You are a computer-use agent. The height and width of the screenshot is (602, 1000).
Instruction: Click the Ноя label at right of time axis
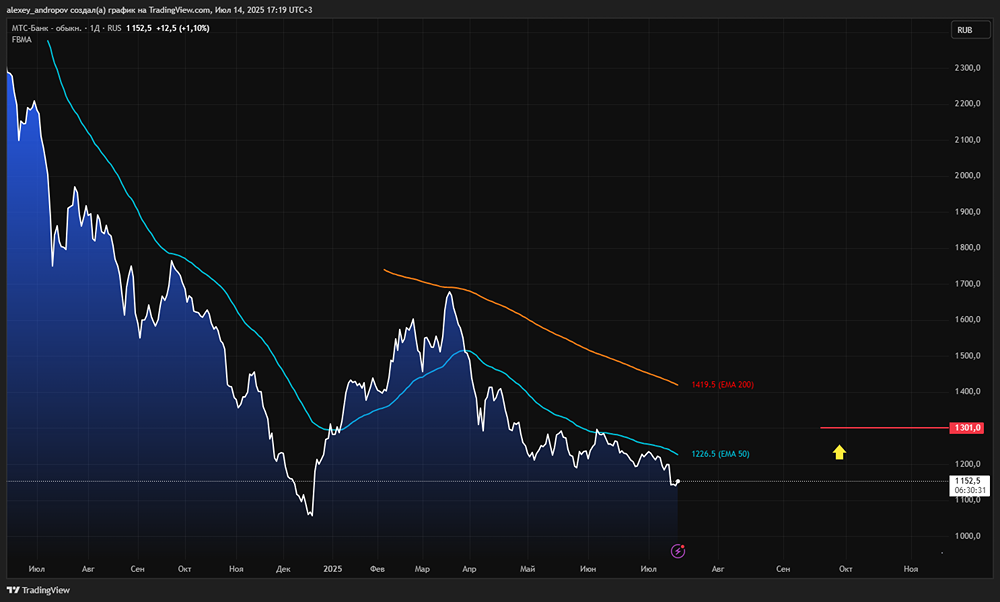pyautogui.click(x=911, y=569)
